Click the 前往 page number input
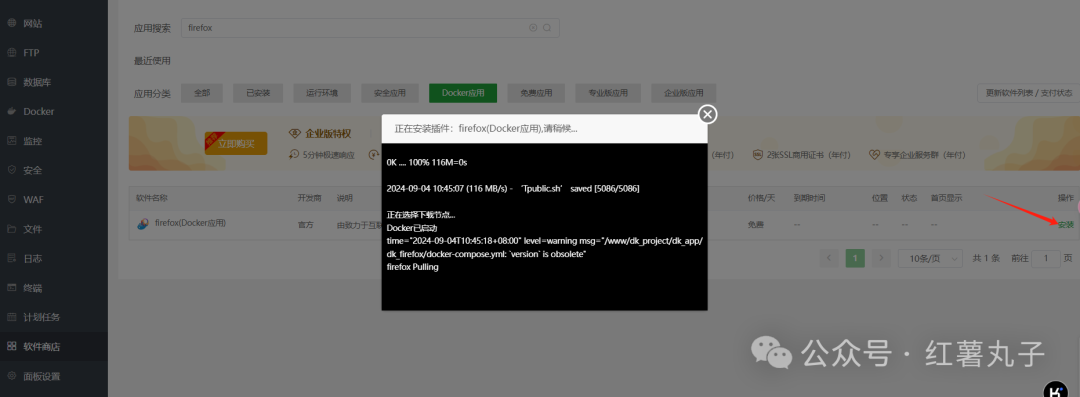 pyautogui.click(x=1046, y=258)
